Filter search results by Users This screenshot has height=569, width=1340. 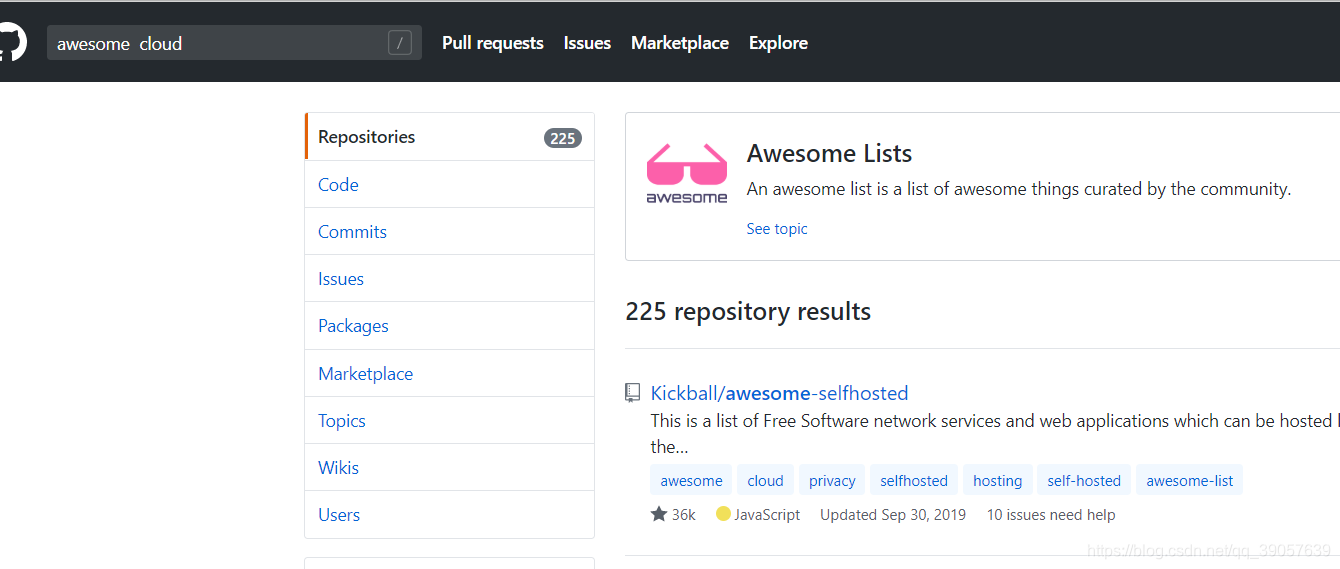[449, 514]
